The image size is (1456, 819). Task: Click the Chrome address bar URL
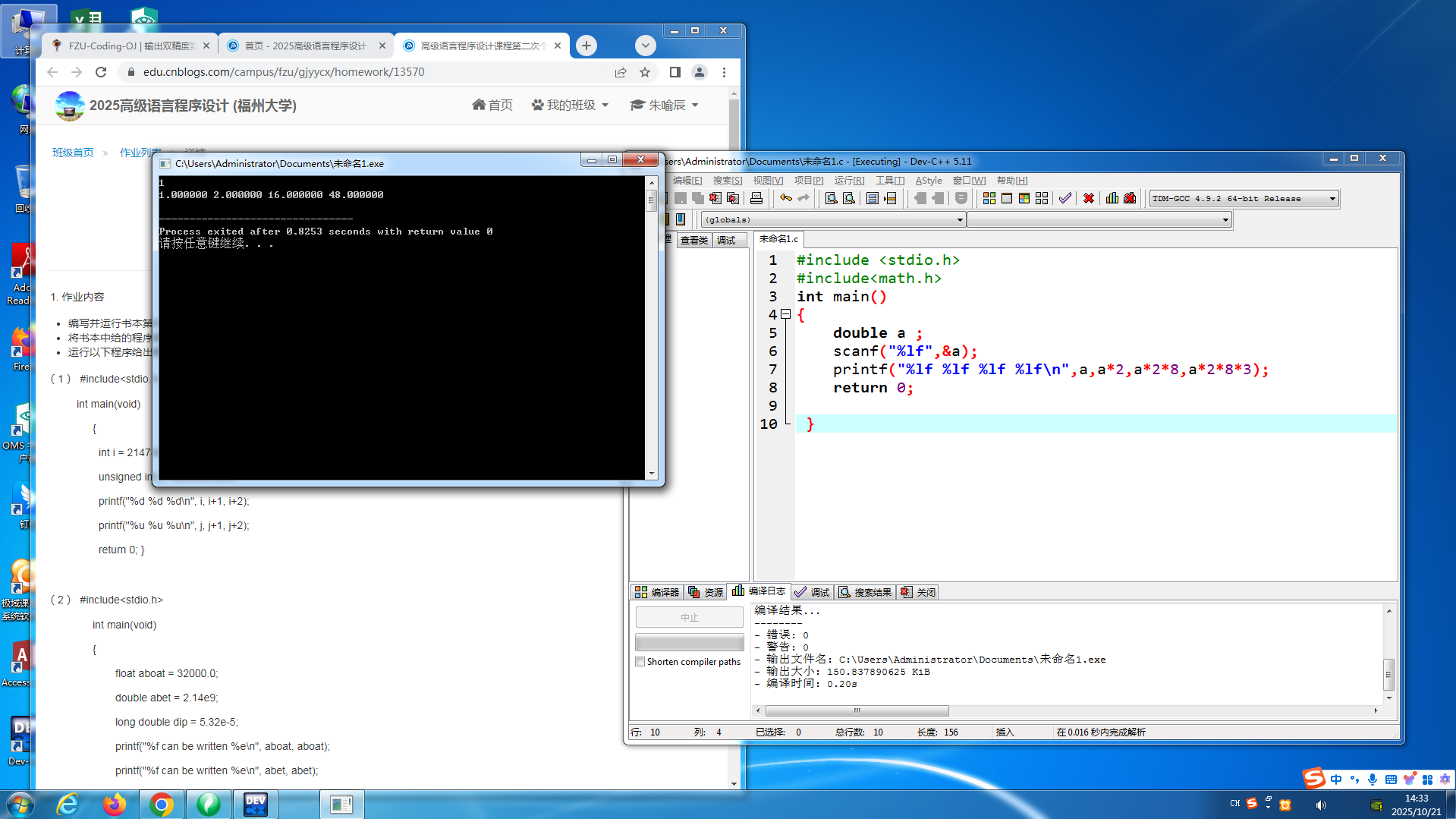284,72
